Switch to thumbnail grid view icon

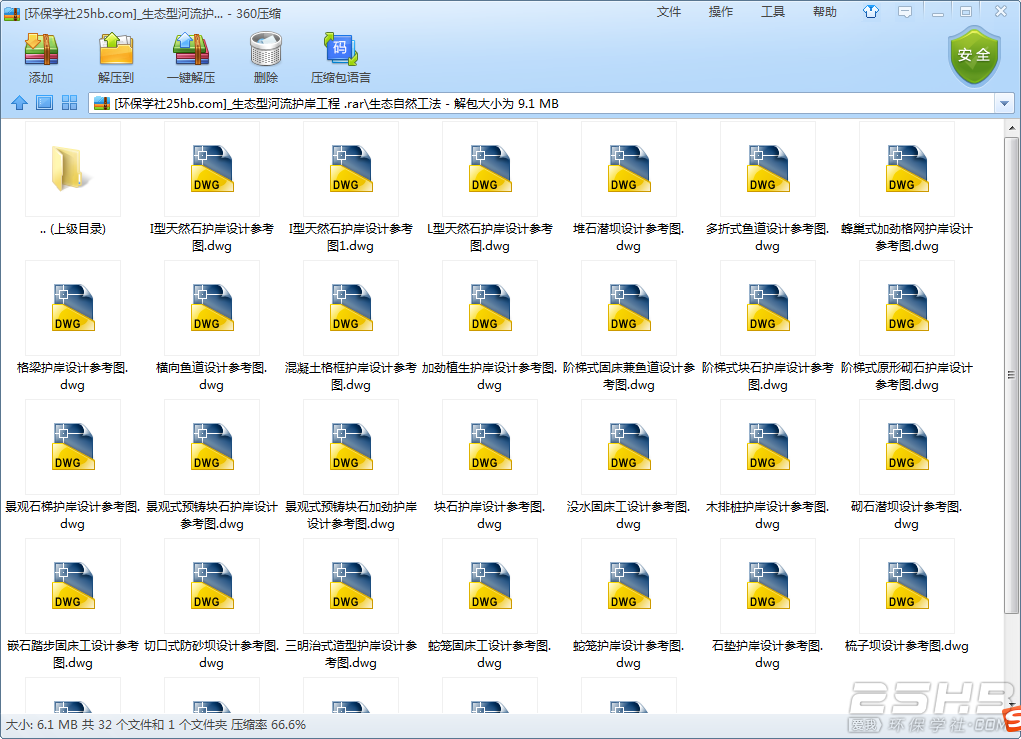point(69,103)
